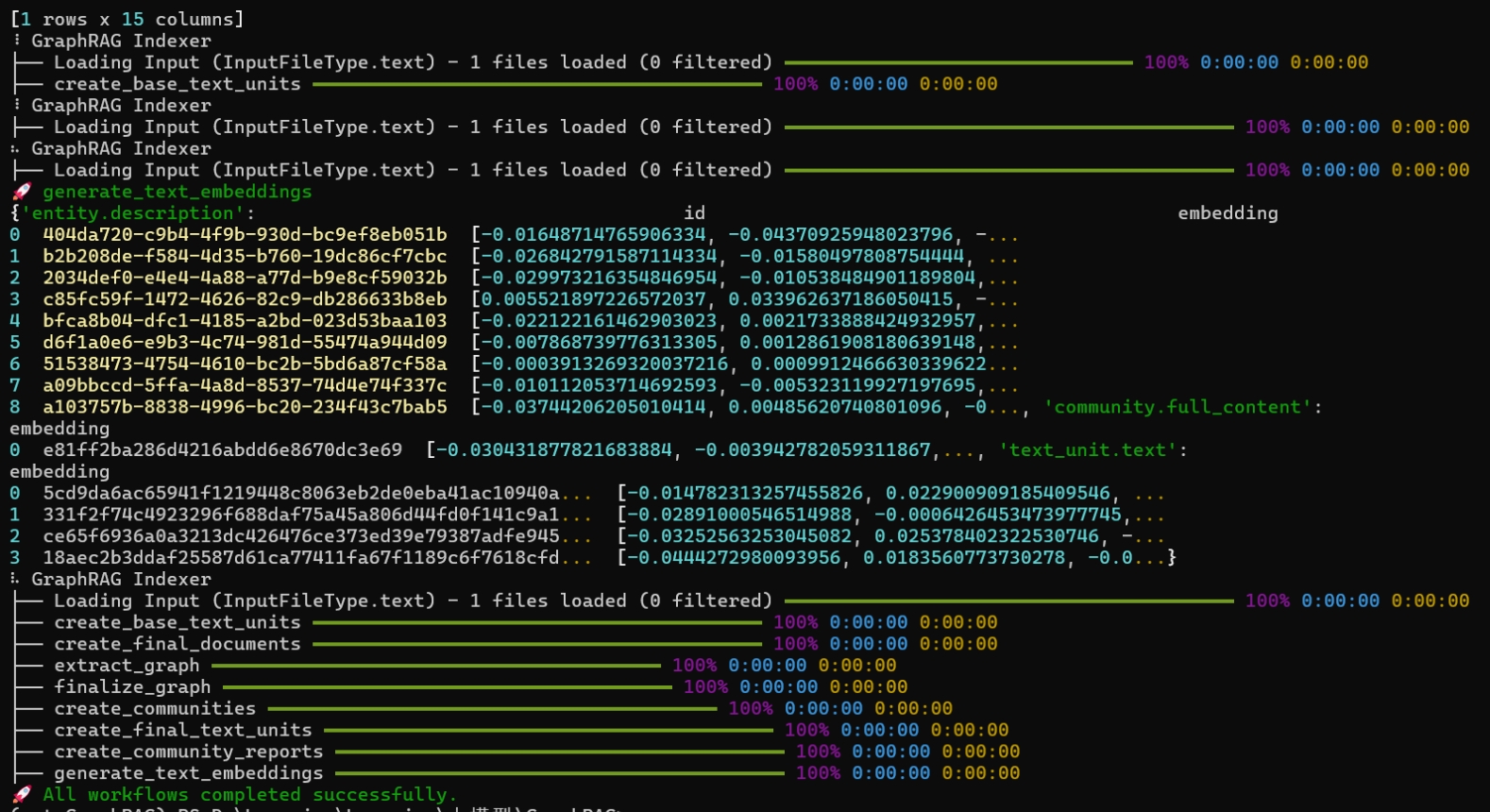Click embedding value -0.026842791587114334
Viewport: 1490px width, 812px height.
[x=599, y=256]
